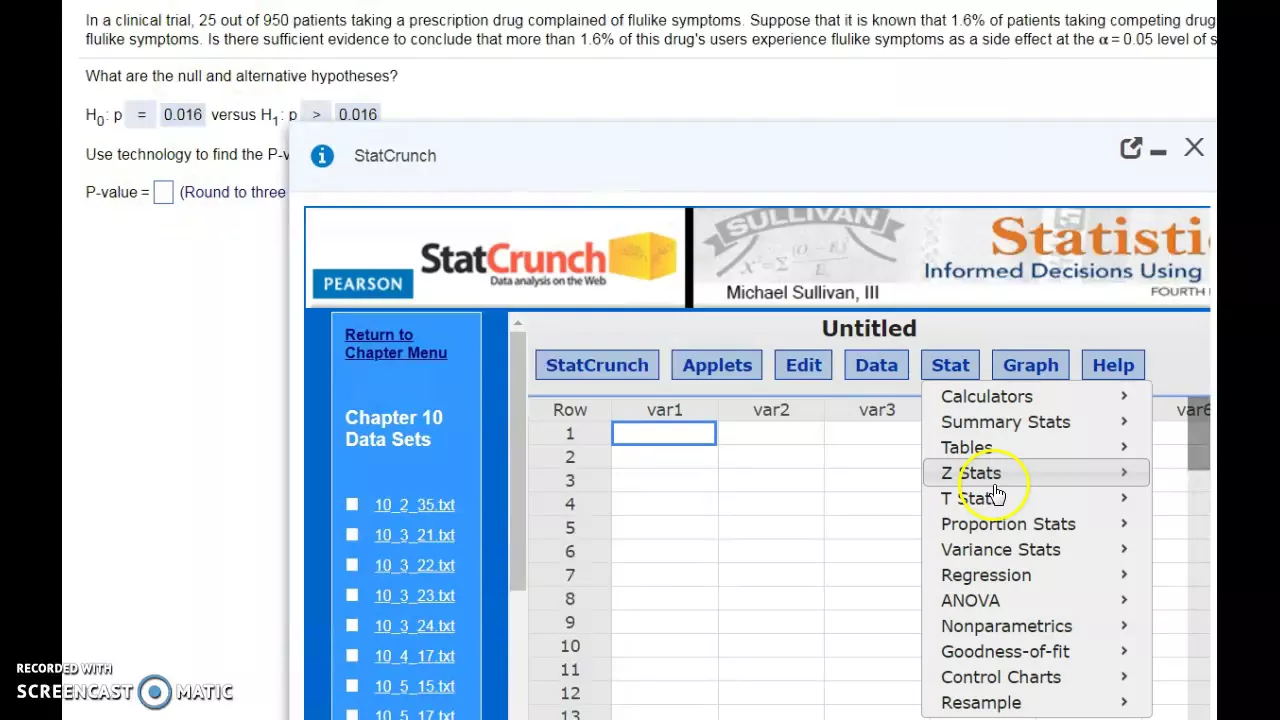Open the Edit menu button

803,365
